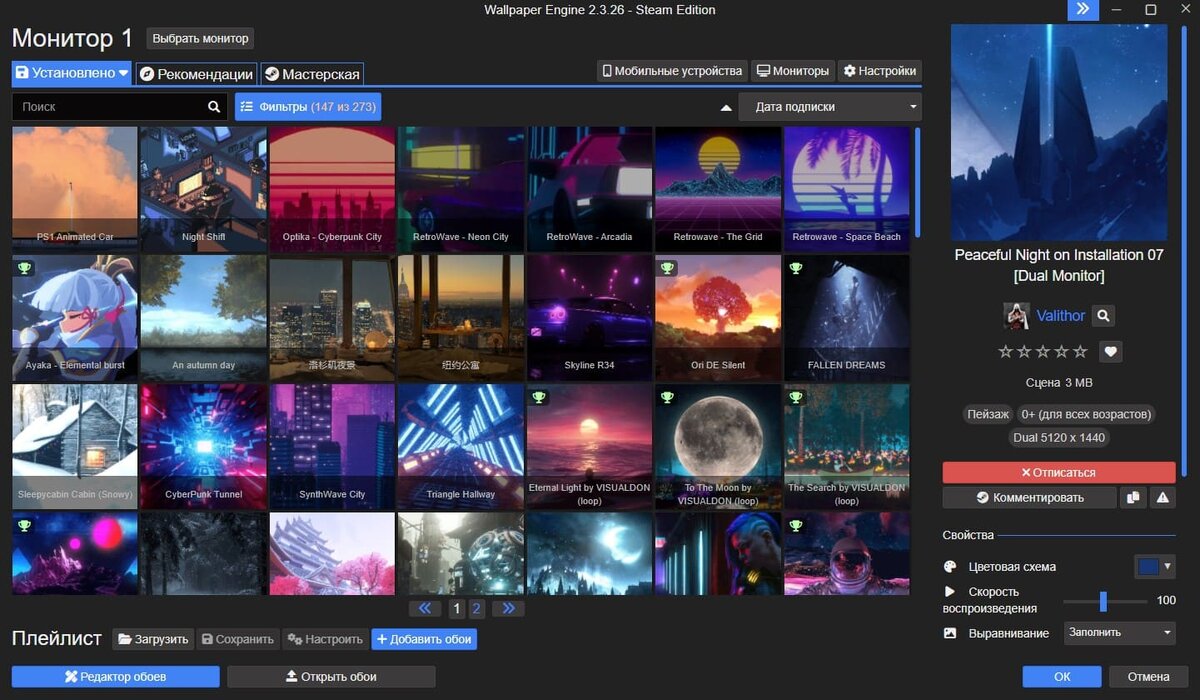
Task: Click Выбрать монитор button
Action: 201,38
